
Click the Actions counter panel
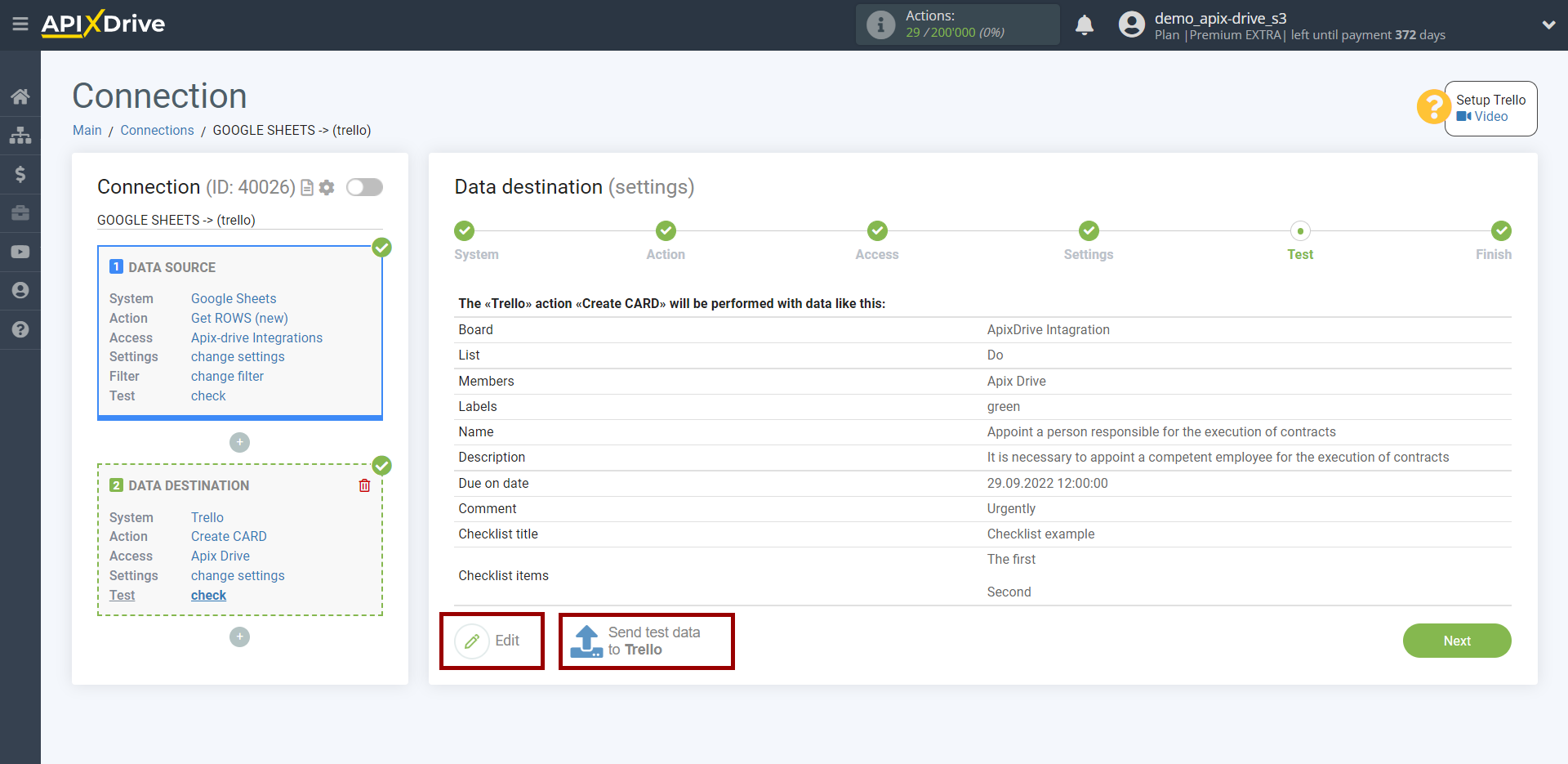[958, 25]
